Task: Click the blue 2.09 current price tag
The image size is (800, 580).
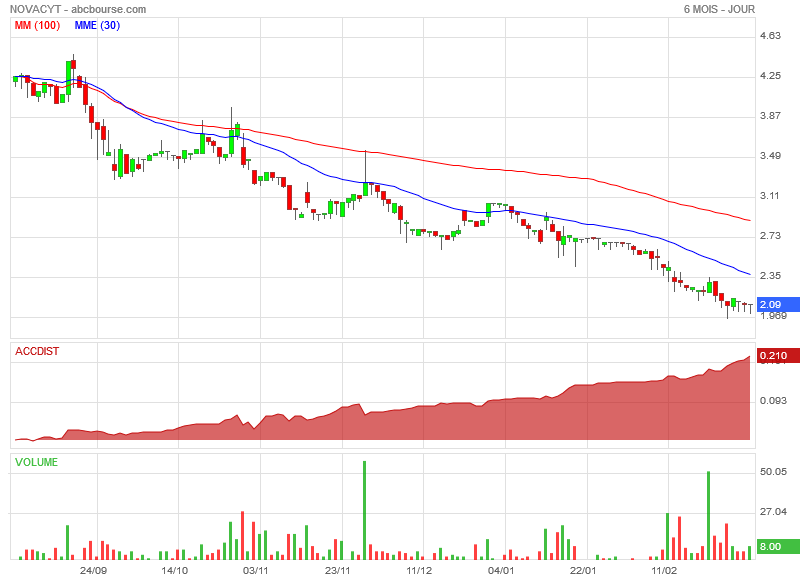Action: point(778,305)
